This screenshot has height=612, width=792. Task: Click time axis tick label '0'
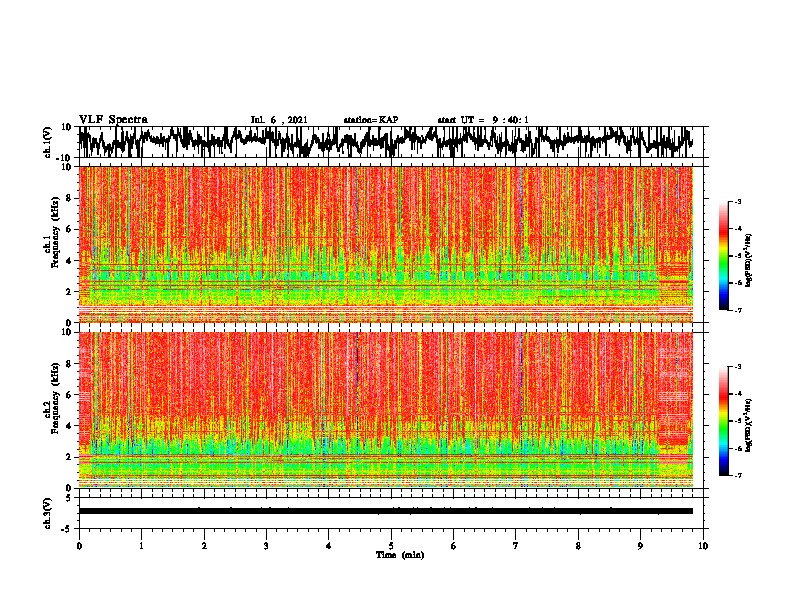tap(79, 546)
